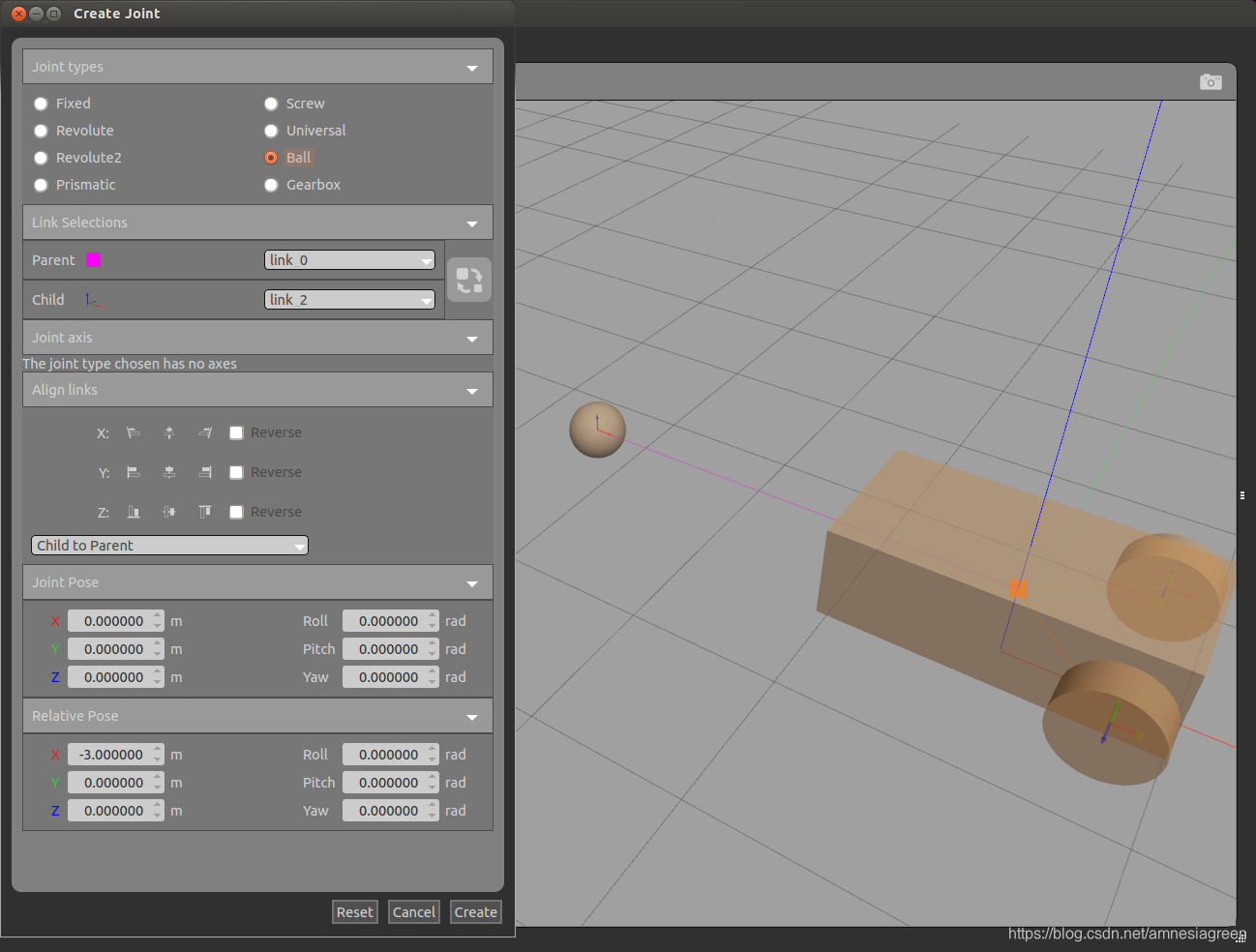This screenshot has height=952, width=1256.
Task: Click the Joint Pose X spinner arrows
Action: (x=158, y=621)
